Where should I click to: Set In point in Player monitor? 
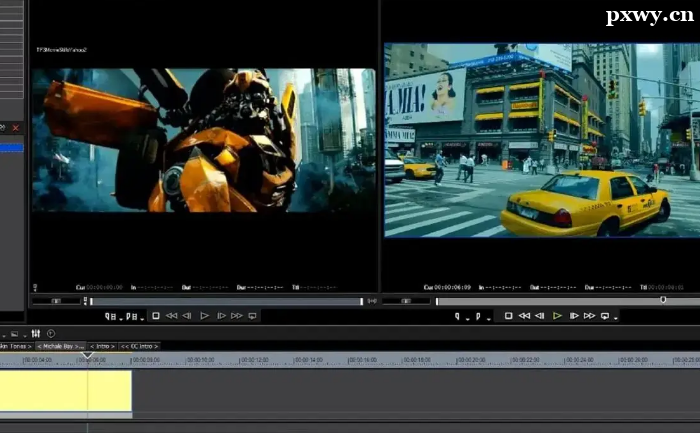point(110,316)
